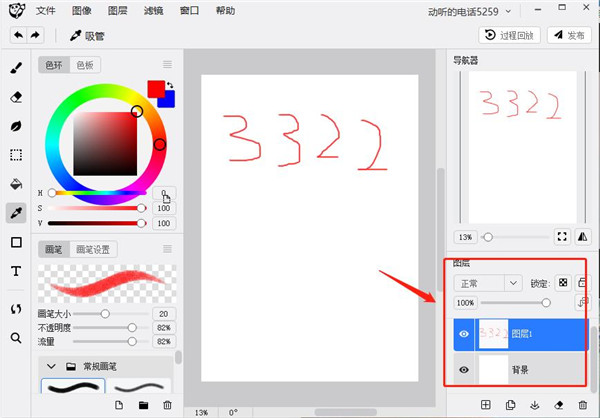Screen dimensions: 600x418
Task: Toggle lock transparent pixels
Action: pos(563,282)
